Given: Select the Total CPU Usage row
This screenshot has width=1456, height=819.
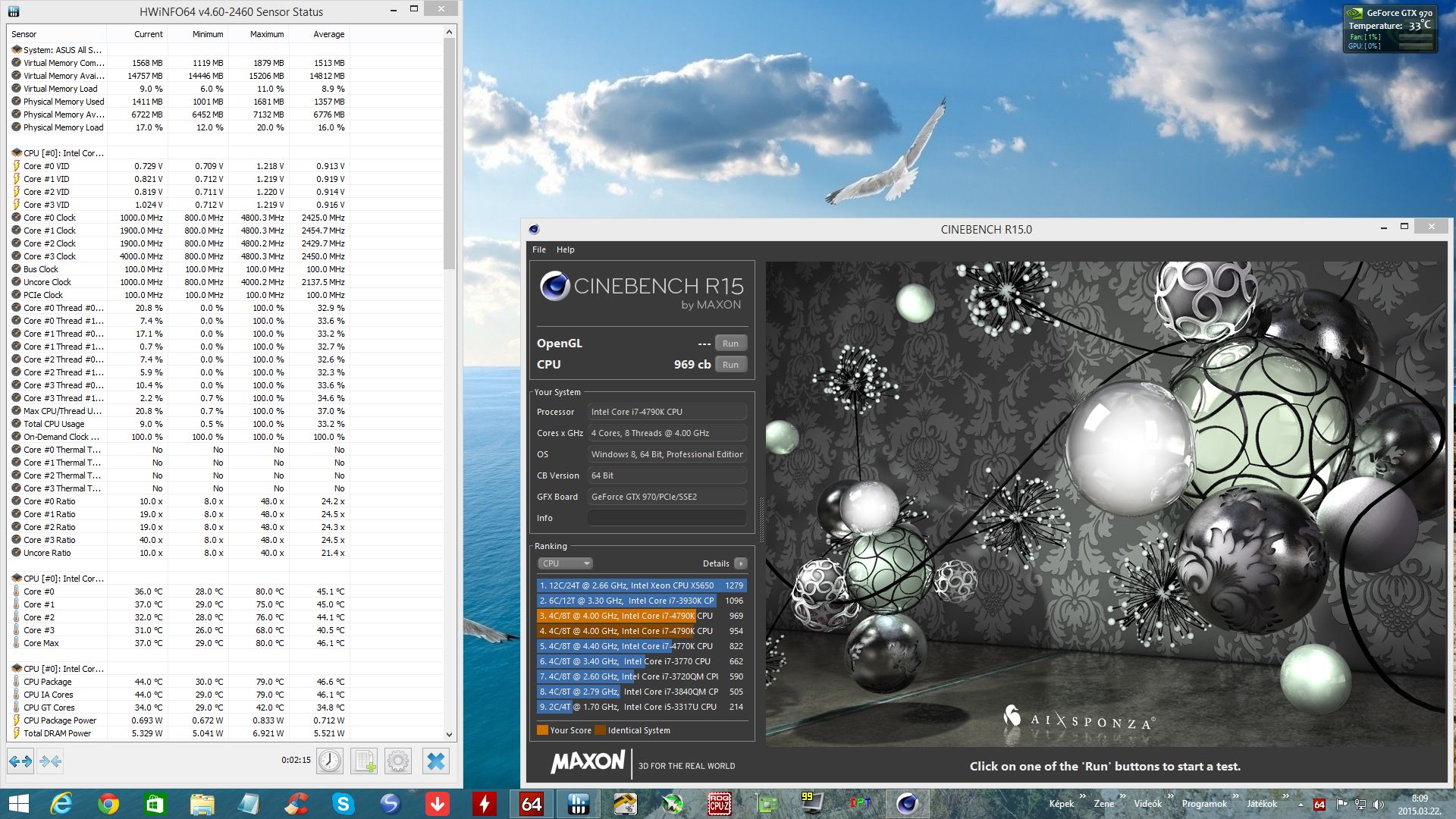Looking at the screenshot, I should point(225,424).
